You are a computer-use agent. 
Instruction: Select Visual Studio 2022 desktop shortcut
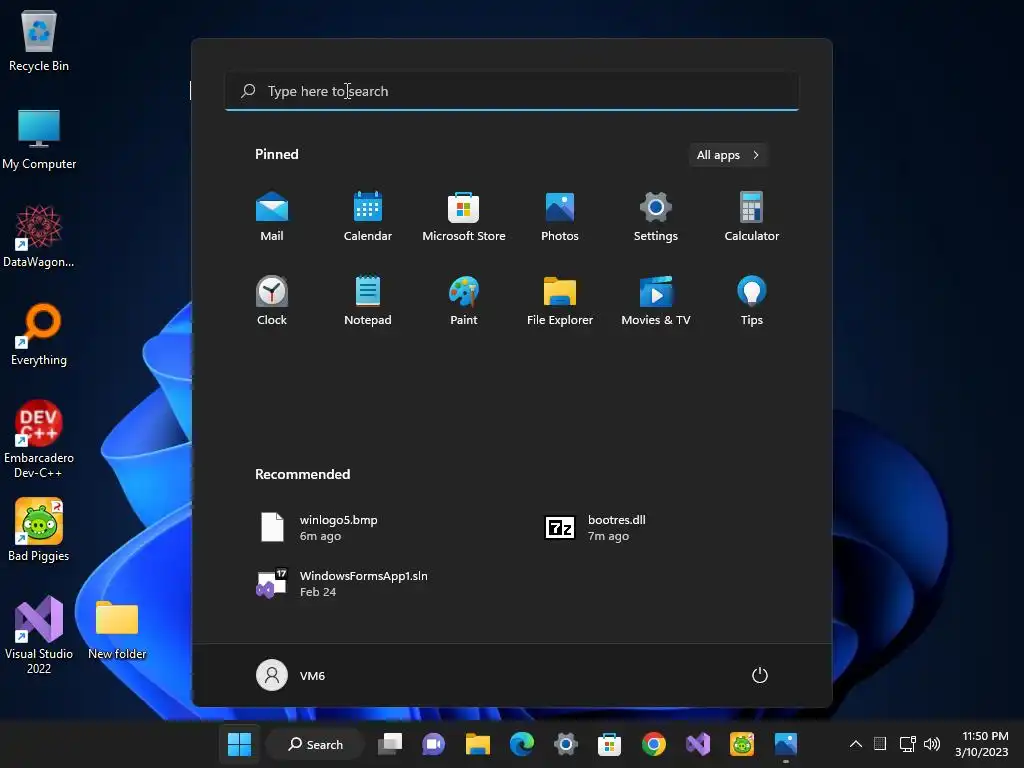click(39, 635)
